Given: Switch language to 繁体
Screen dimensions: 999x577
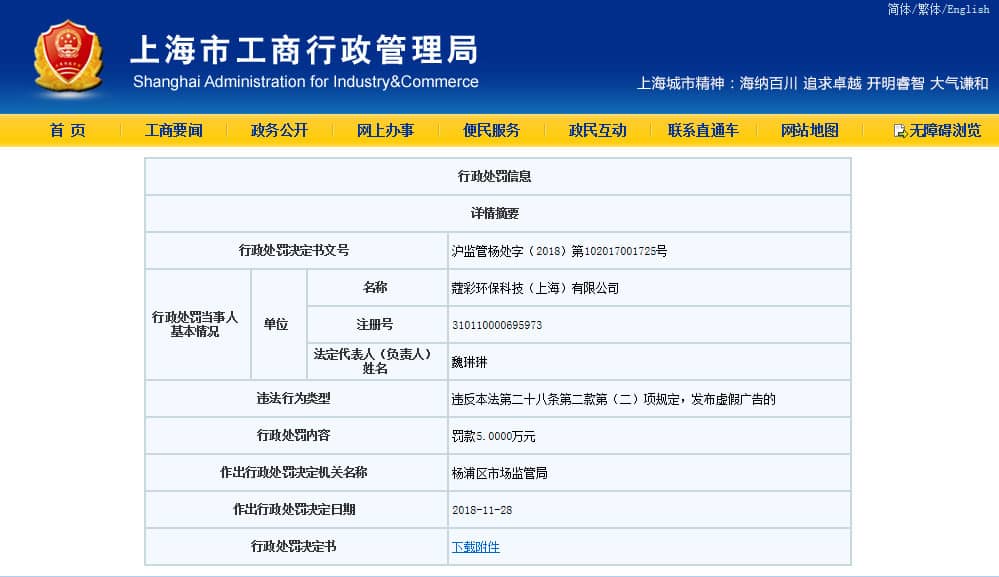Looking at the screenshot, I should tap(928, 9).
